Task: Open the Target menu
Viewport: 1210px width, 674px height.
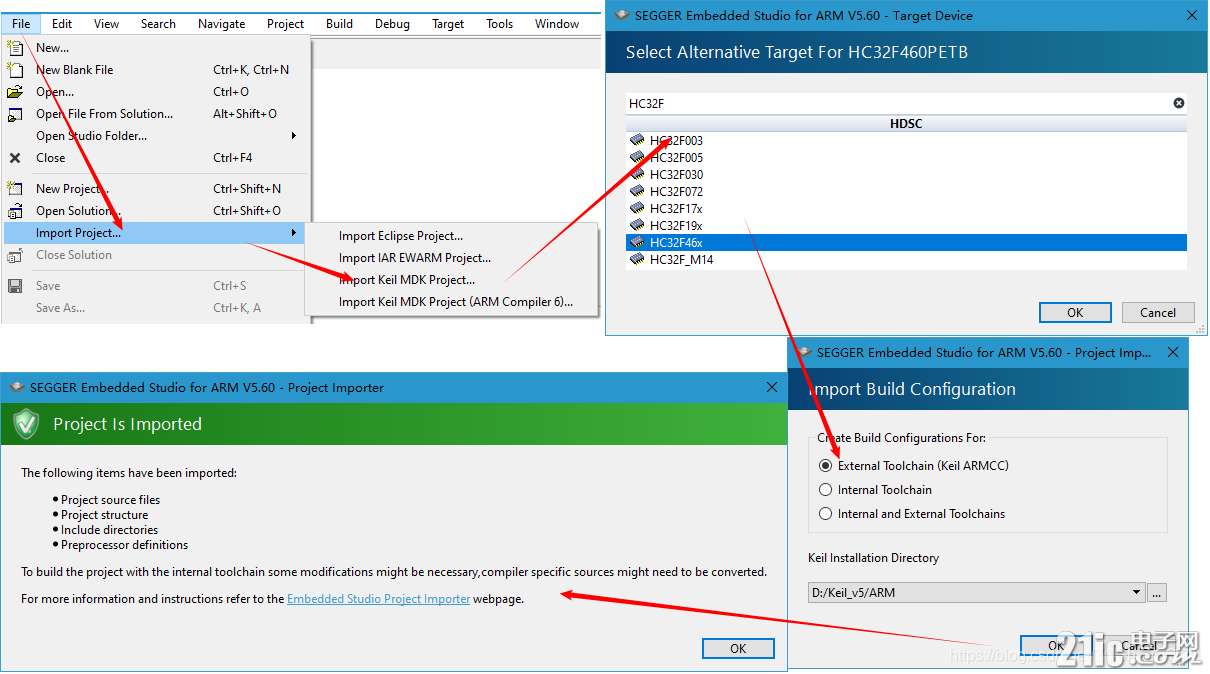Action: click(x=448, y=24)
